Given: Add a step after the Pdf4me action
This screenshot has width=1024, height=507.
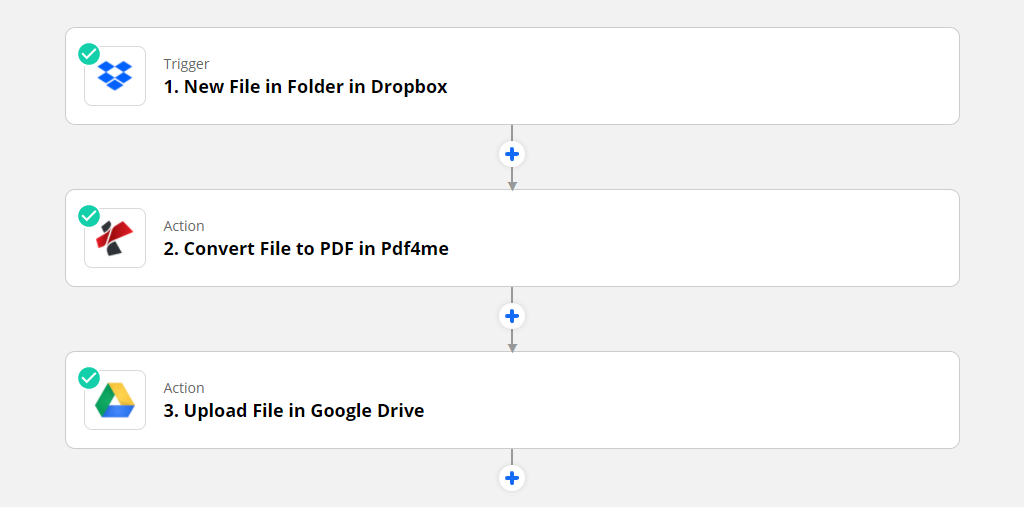Looking at the screenshot, I should click(512, 317).
